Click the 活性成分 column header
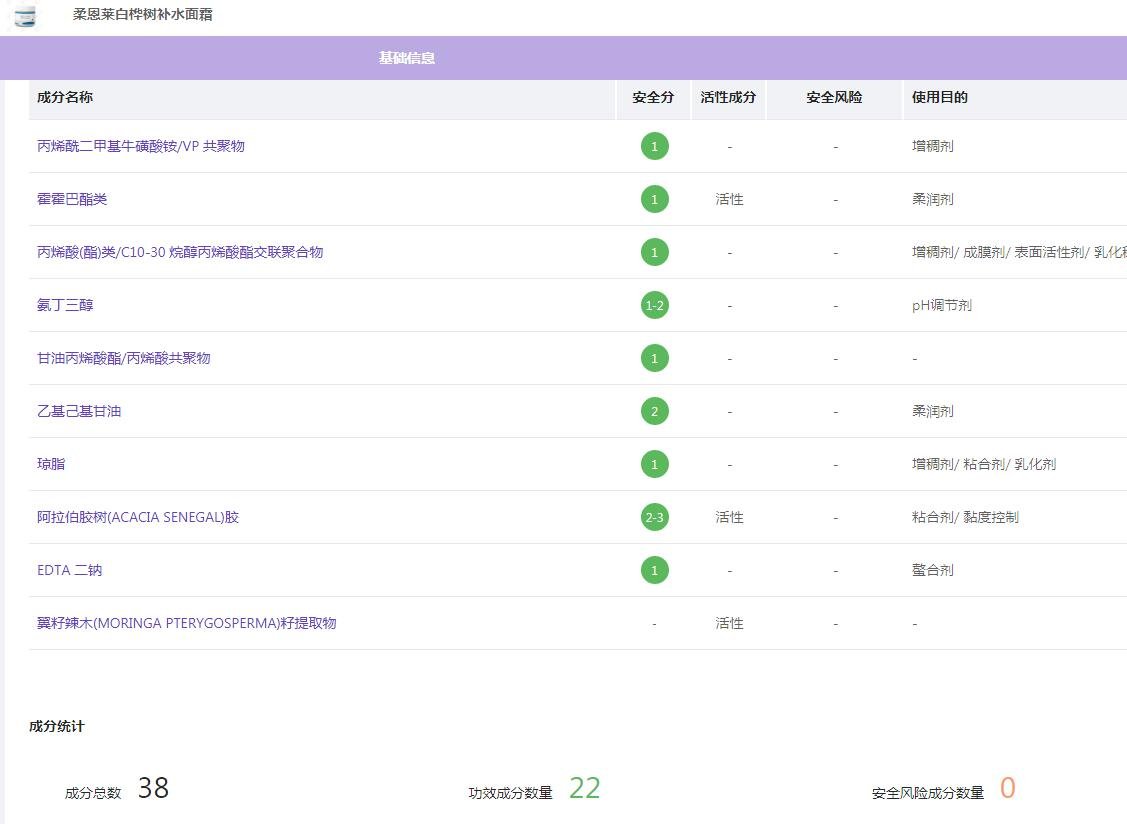The height and width of the screenshot is (824, 1127). point(728,97)
